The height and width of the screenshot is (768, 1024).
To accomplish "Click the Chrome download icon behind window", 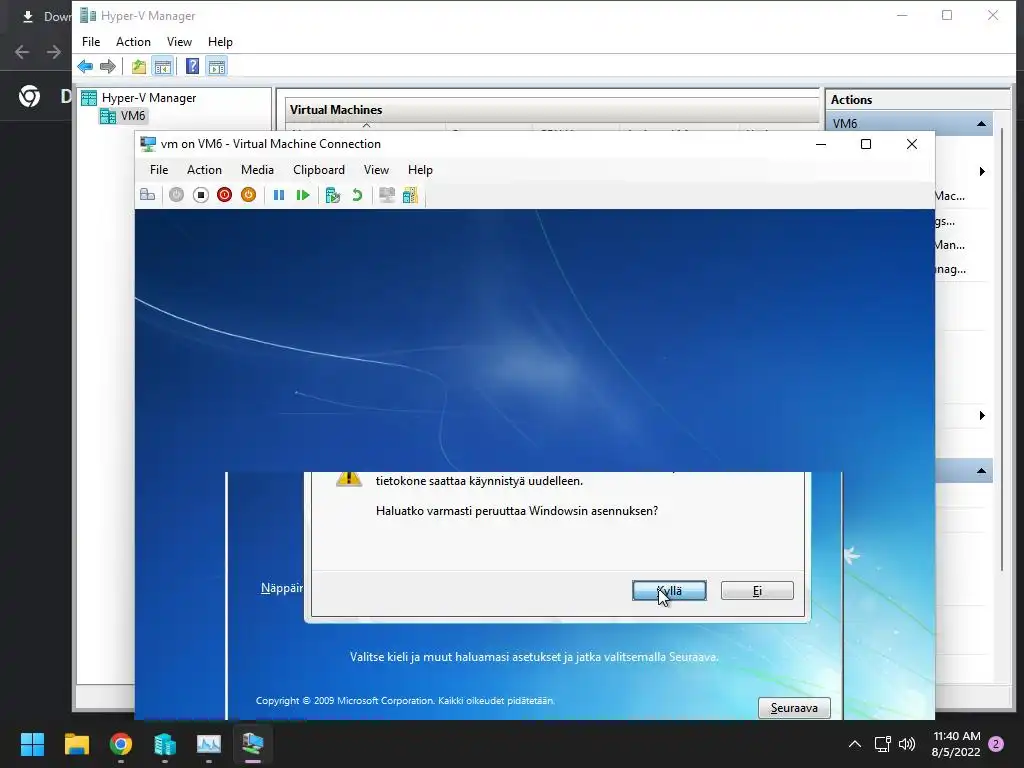I will pos(27,16).
